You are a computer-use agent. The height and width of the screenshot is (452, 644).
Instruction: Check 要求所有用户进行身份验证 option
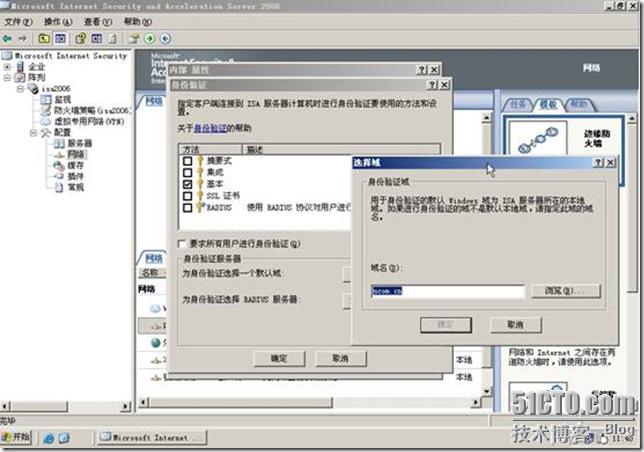182,244
